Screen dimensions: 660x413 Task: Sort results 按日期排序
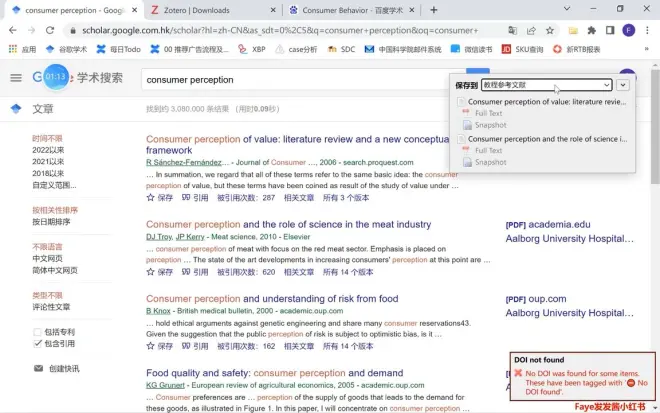click(x=51, y=222)
